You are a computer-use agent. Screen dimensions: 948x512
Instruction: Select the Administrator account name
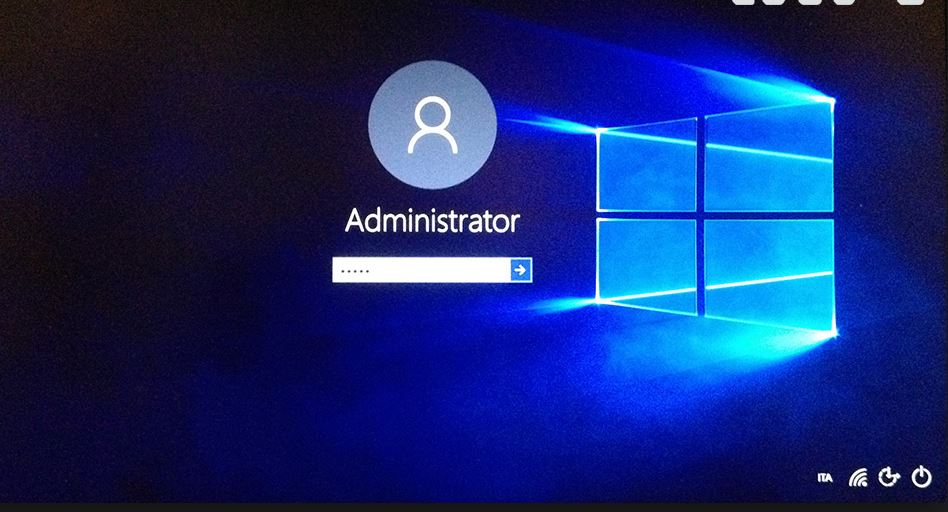(432, 221)
